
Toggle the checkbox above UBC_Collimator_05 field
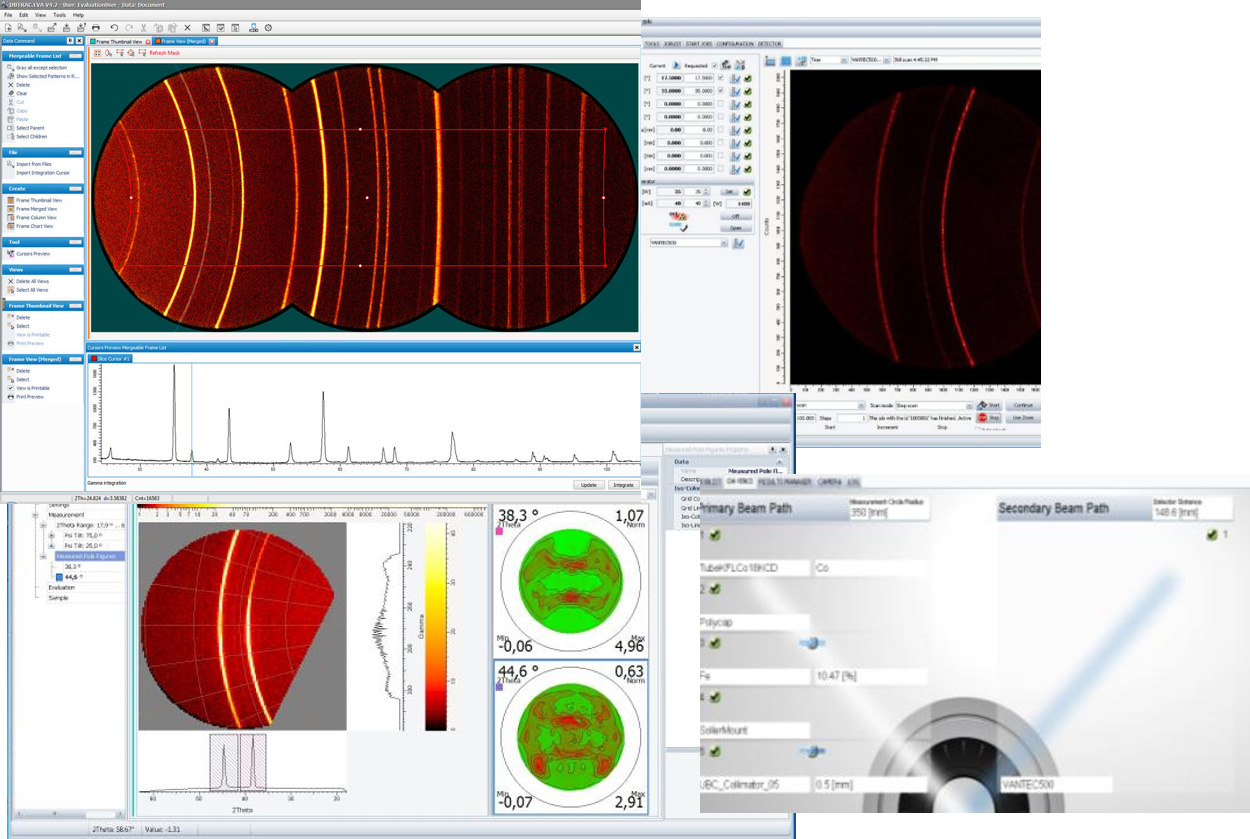point(715,751)
